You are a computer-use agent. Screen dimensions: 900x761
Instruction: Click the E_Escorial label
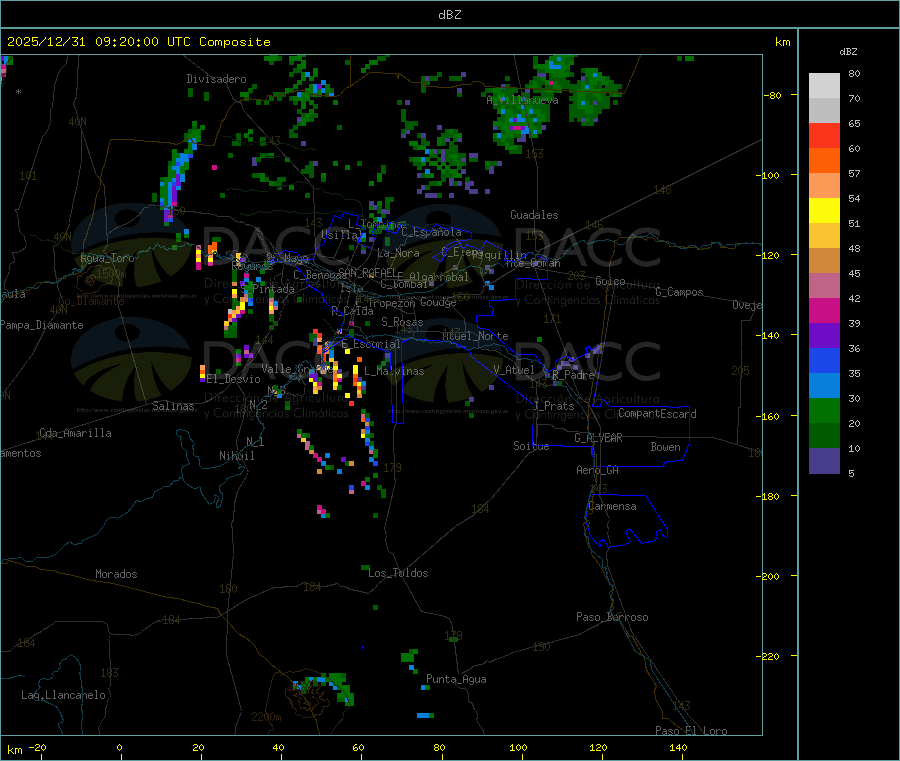click(371, 344)
